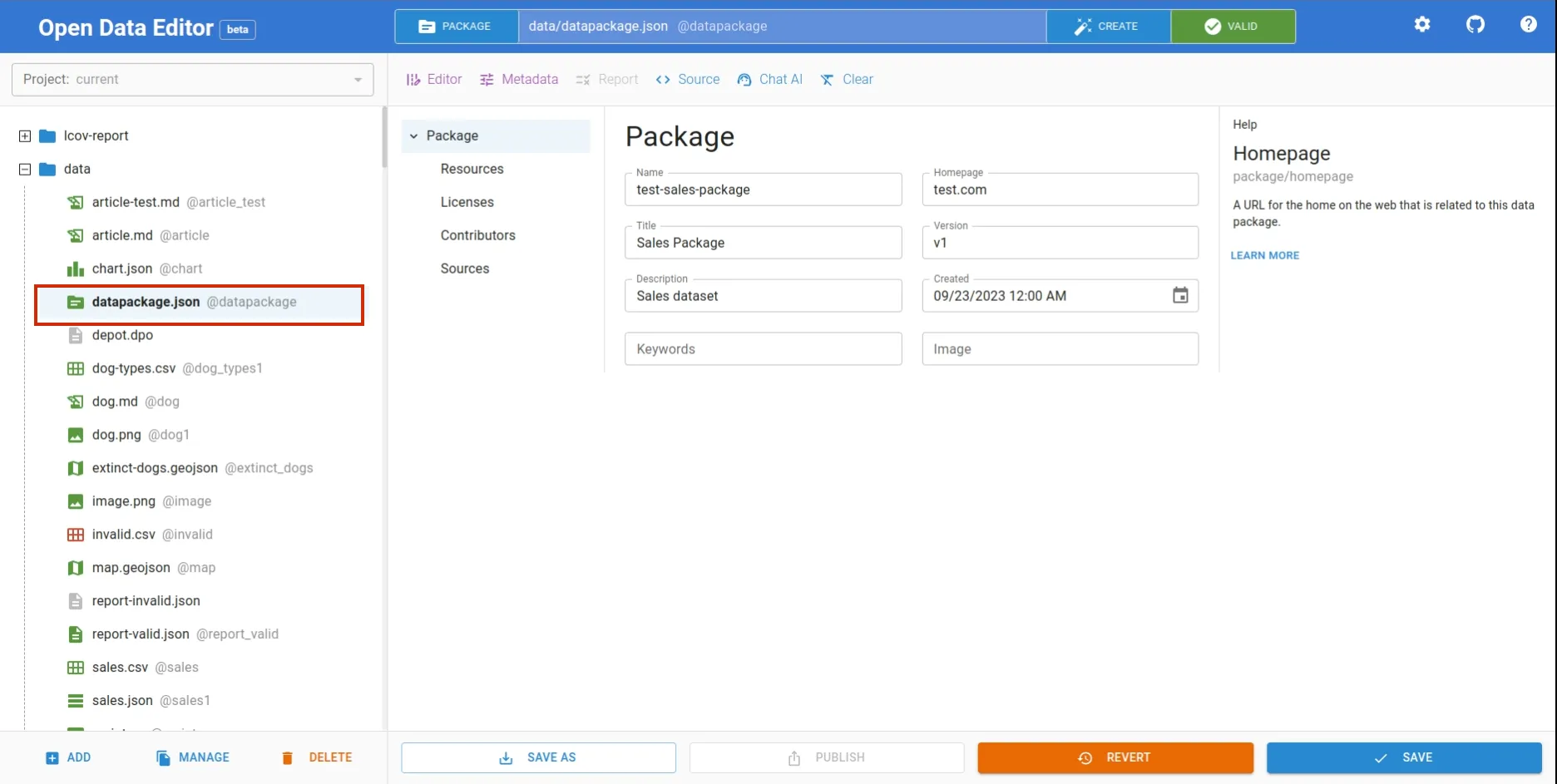This screenshot has height=784, width=1557.
Task: Open the settings gear icon
Action: pos(1422,25)
